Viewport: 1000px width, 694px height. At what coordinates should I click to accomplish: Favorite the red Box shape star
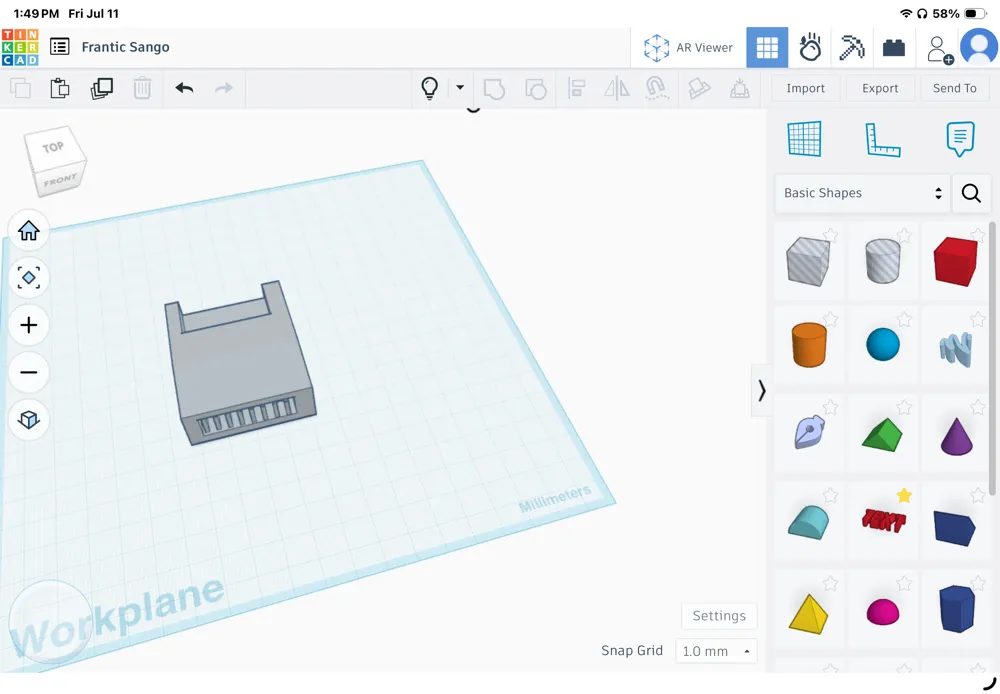click(x=978, y=235)
